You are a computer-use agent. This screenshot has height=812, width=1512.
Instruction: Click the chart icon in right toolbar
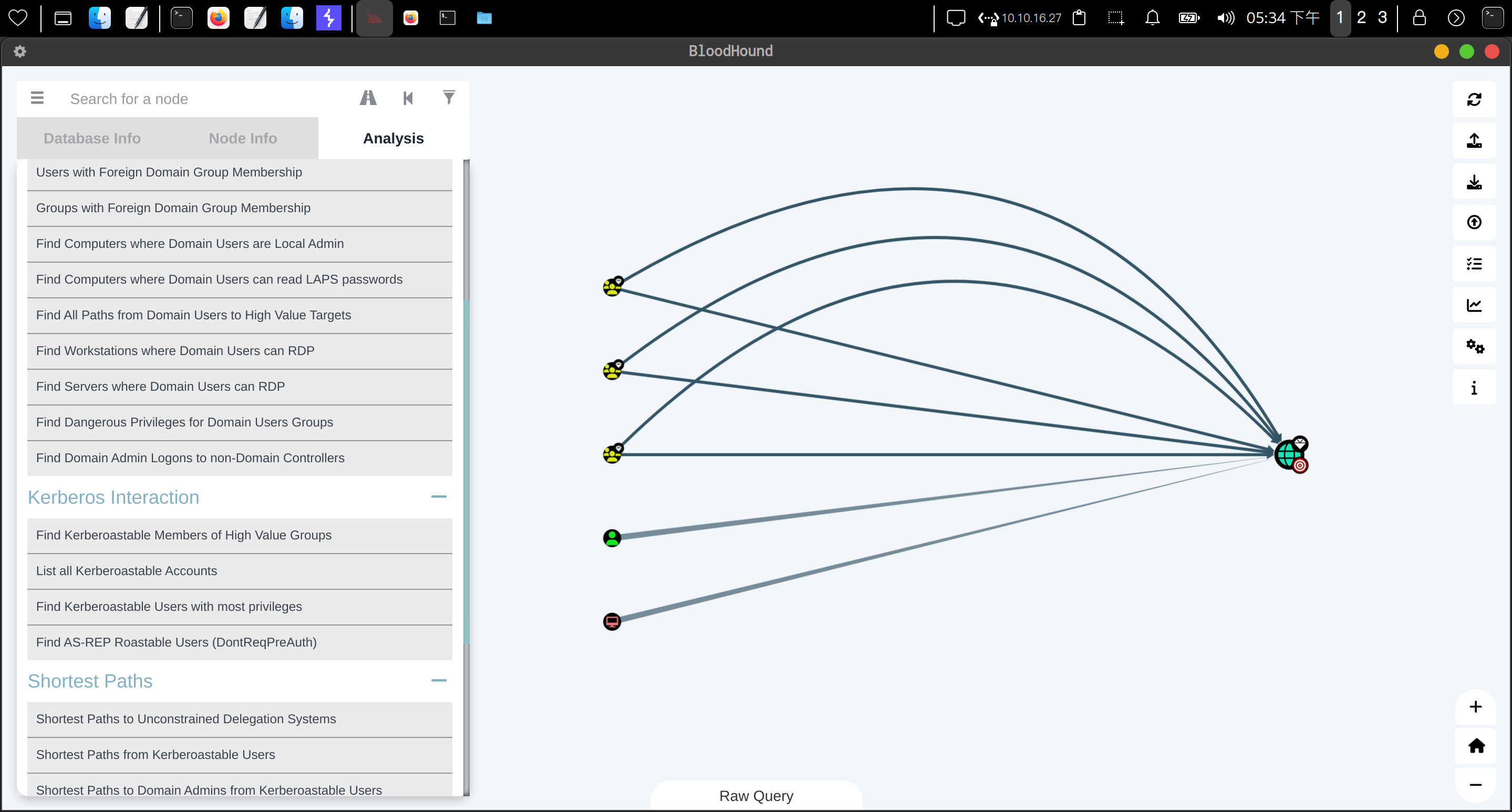(1474, 305)
